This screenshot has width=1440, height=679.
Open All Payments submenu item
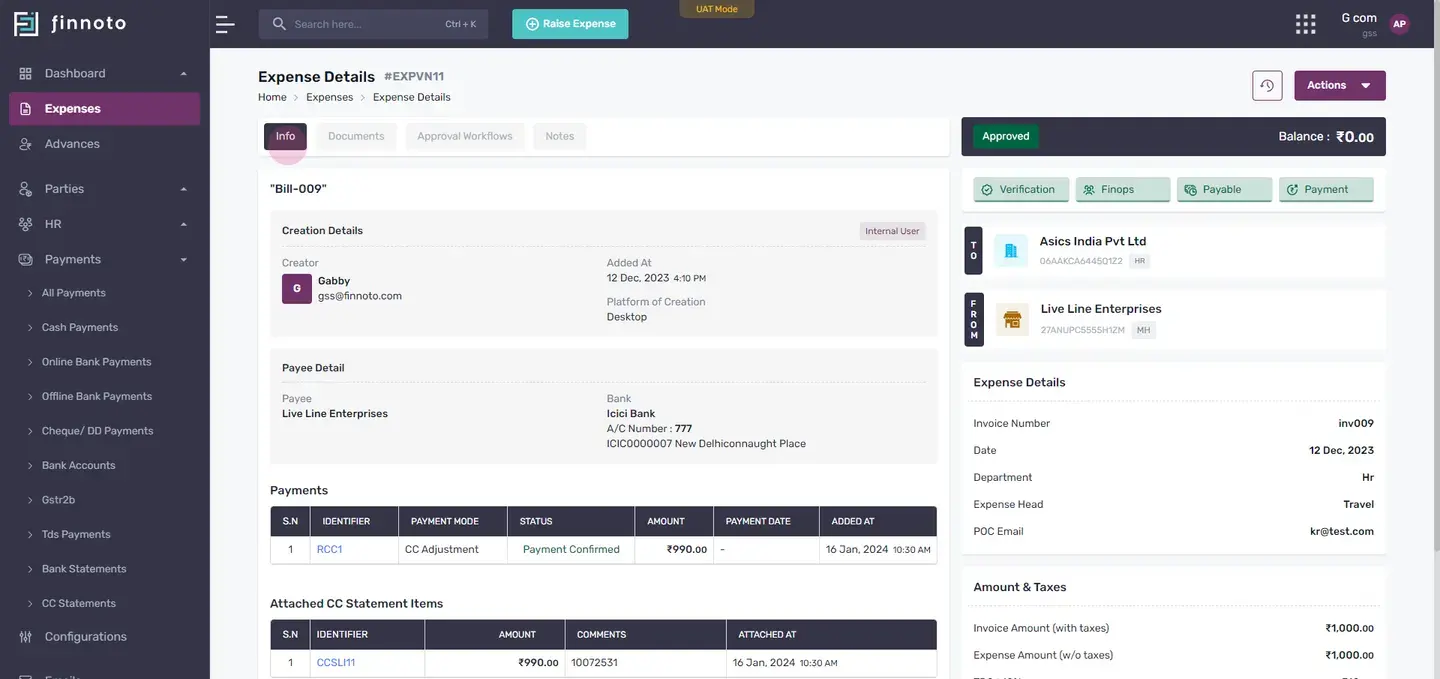[74, 293]
